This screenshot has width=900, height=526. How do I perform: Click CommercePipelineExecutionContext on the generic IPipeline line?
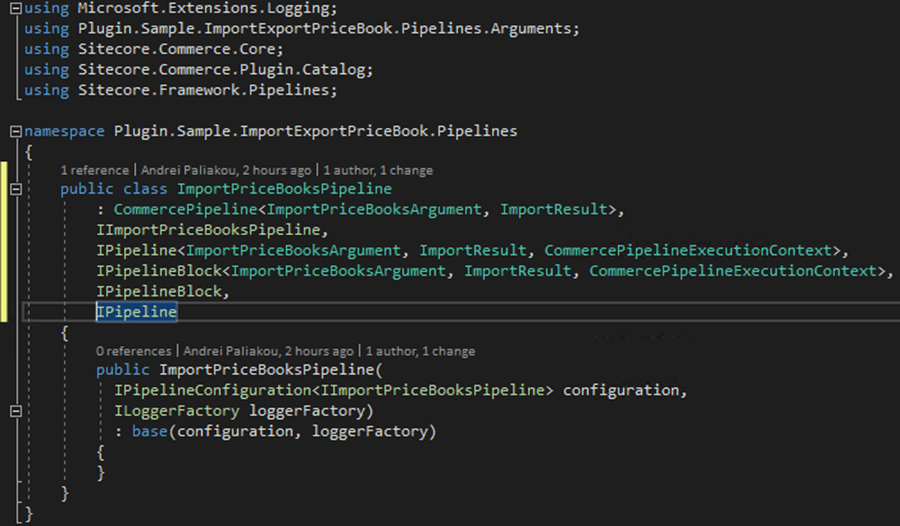[688, 251]
